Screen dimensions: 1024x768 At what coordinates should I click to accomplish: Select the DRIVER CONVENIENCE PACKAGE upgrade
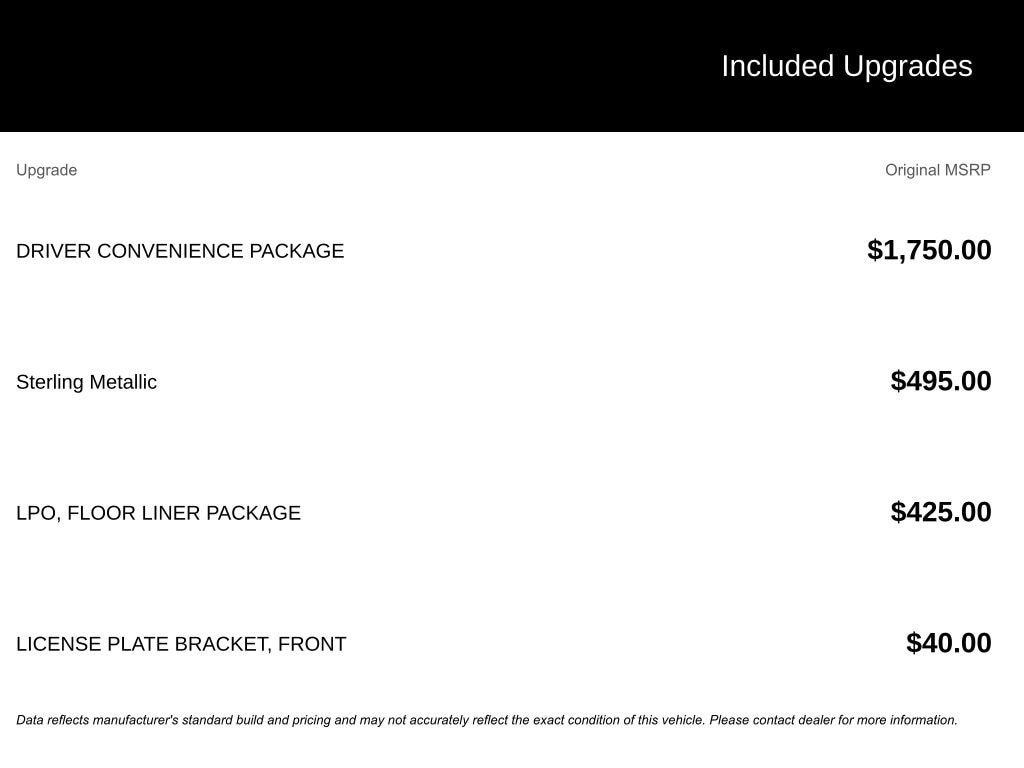[x=180, y=251]
